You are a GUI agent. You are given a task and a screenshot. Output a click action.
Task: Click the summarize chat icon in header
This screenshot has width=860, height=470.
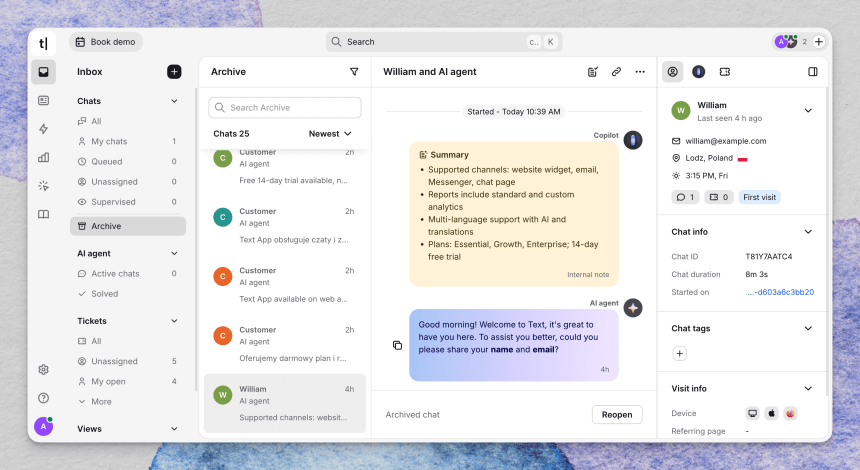592,72
